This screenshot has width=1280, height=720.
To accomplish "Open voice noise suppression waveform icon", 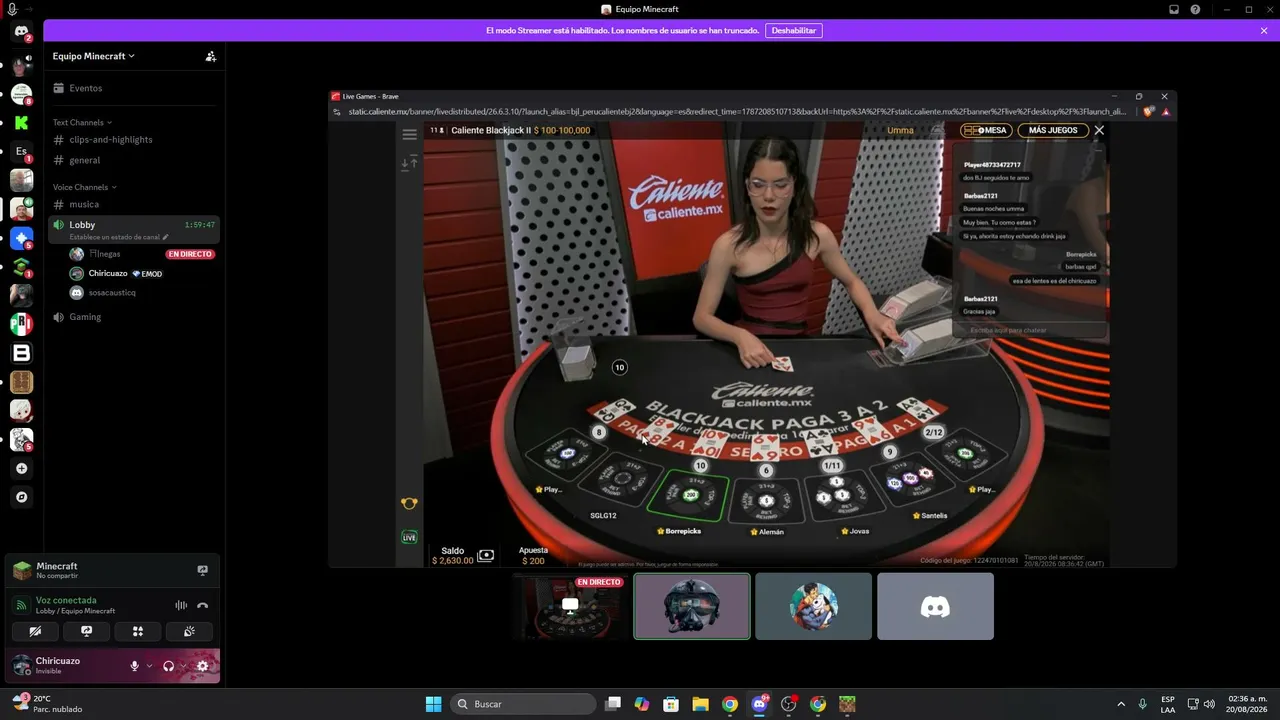I will 181,605.
